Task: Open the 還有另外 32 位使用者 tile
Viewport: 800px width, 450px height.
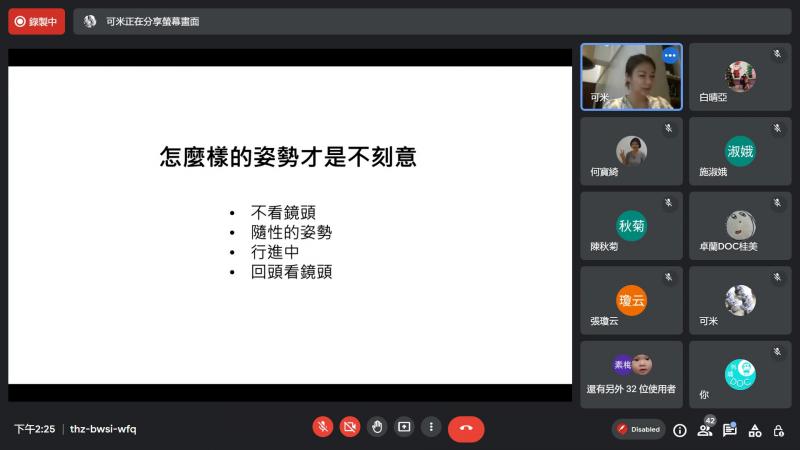Action: [632, 374]
